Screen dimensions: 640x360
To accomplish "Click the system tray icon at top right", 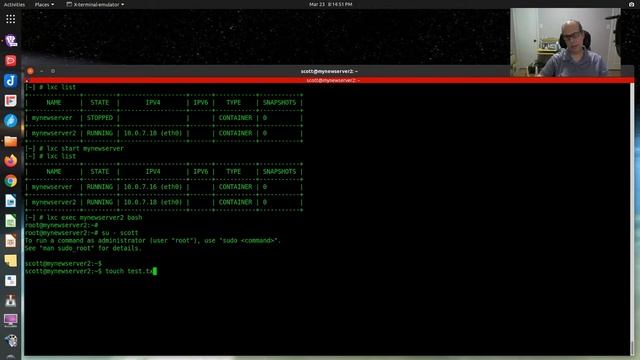I will 631,4.
